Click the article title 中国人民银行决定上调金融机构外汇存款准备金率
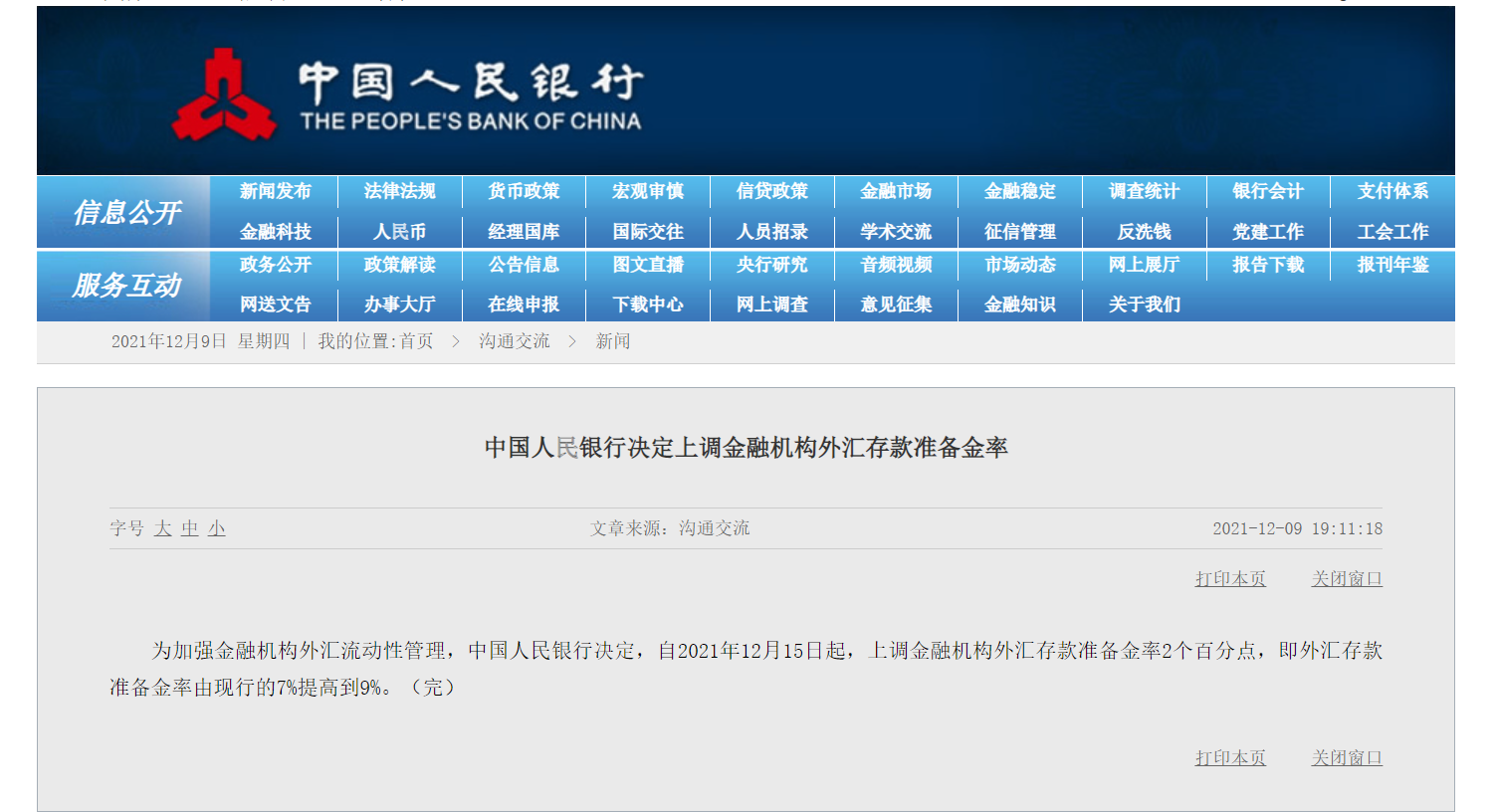 point(747,448)
